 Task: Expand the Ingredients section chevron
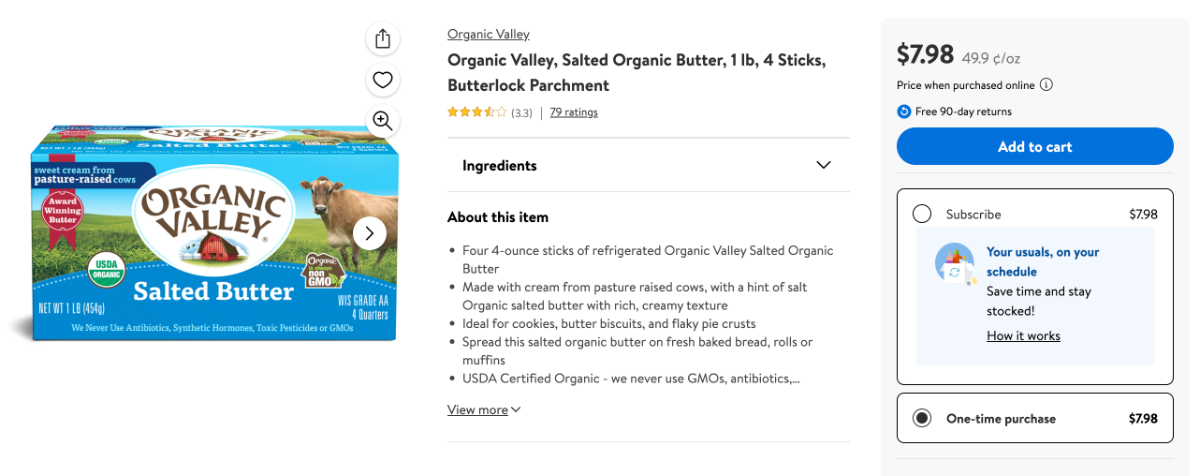(823, 165)
